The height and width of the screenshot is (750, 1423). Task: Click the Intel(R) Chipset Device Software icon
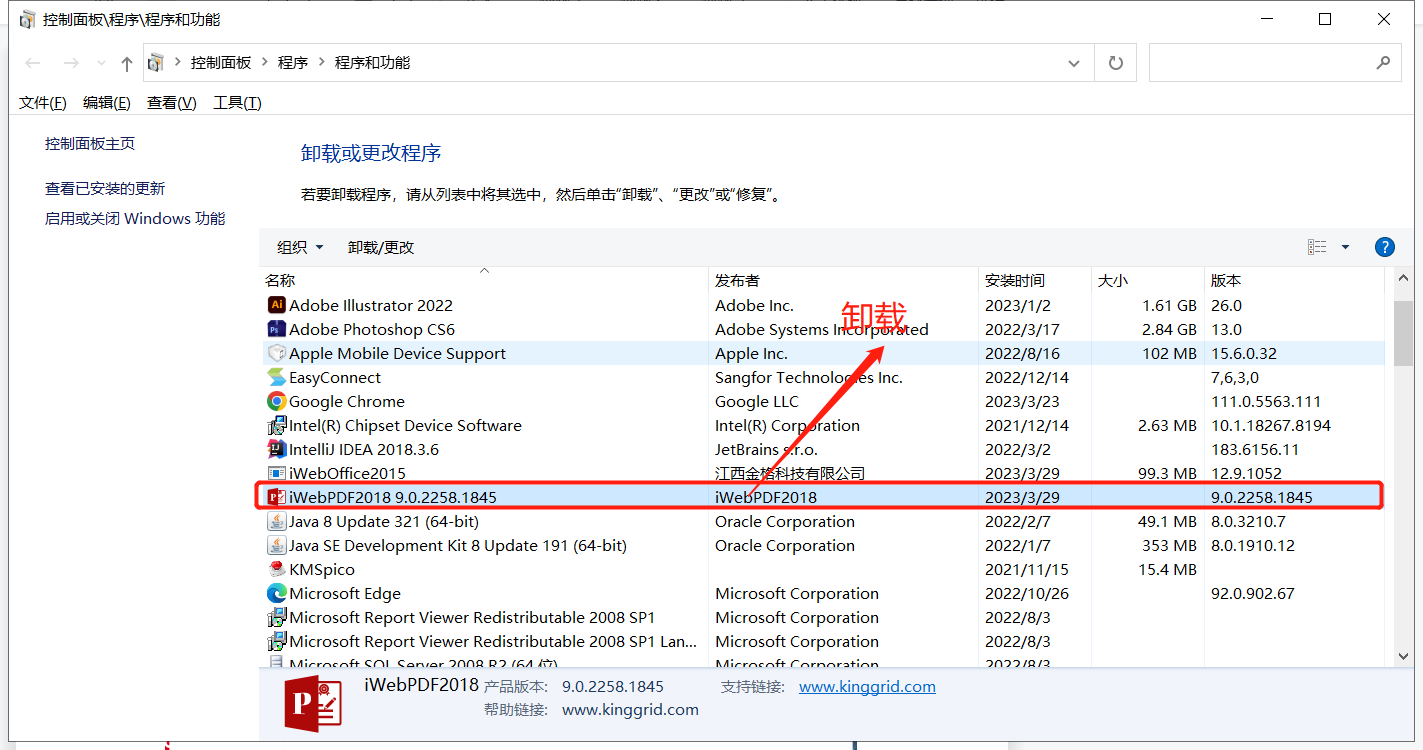pyautogui.click(x=277, y=425)
